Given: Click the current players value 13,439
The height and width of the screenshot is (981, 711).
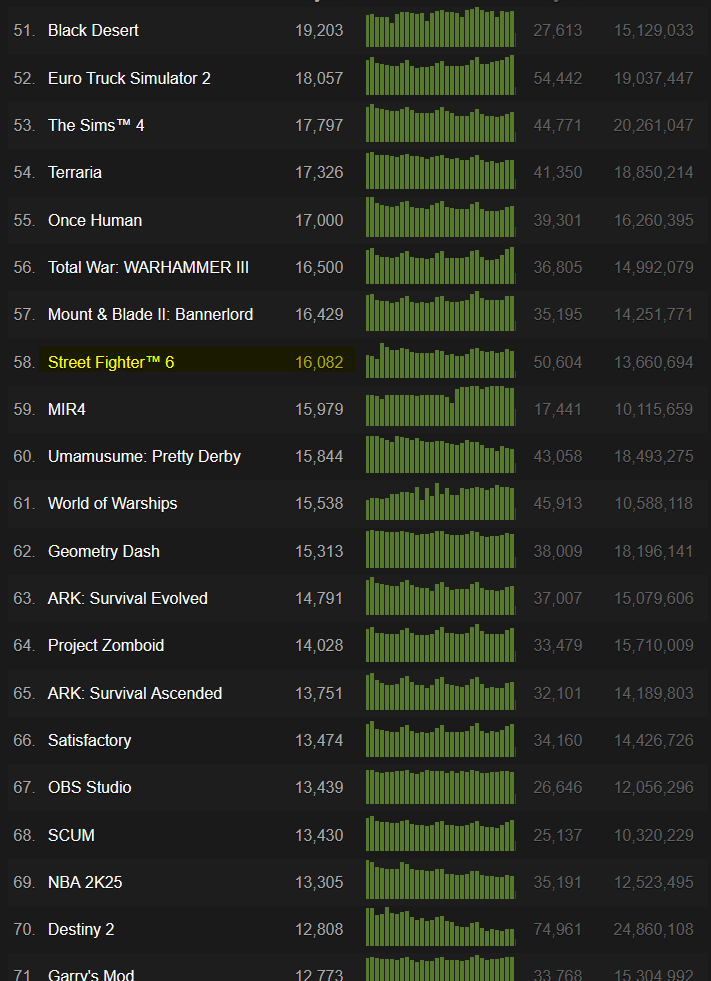Looking at the screenshot, I should [319, 787].
